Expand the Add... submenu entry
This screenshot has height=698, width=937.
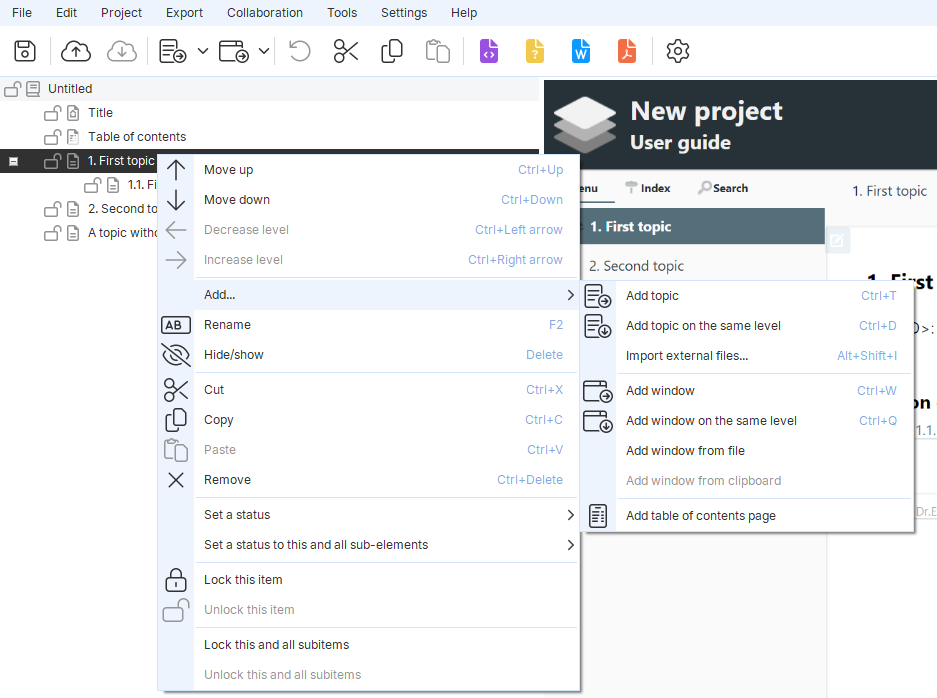pyautogui.click(x=385, y=295)
